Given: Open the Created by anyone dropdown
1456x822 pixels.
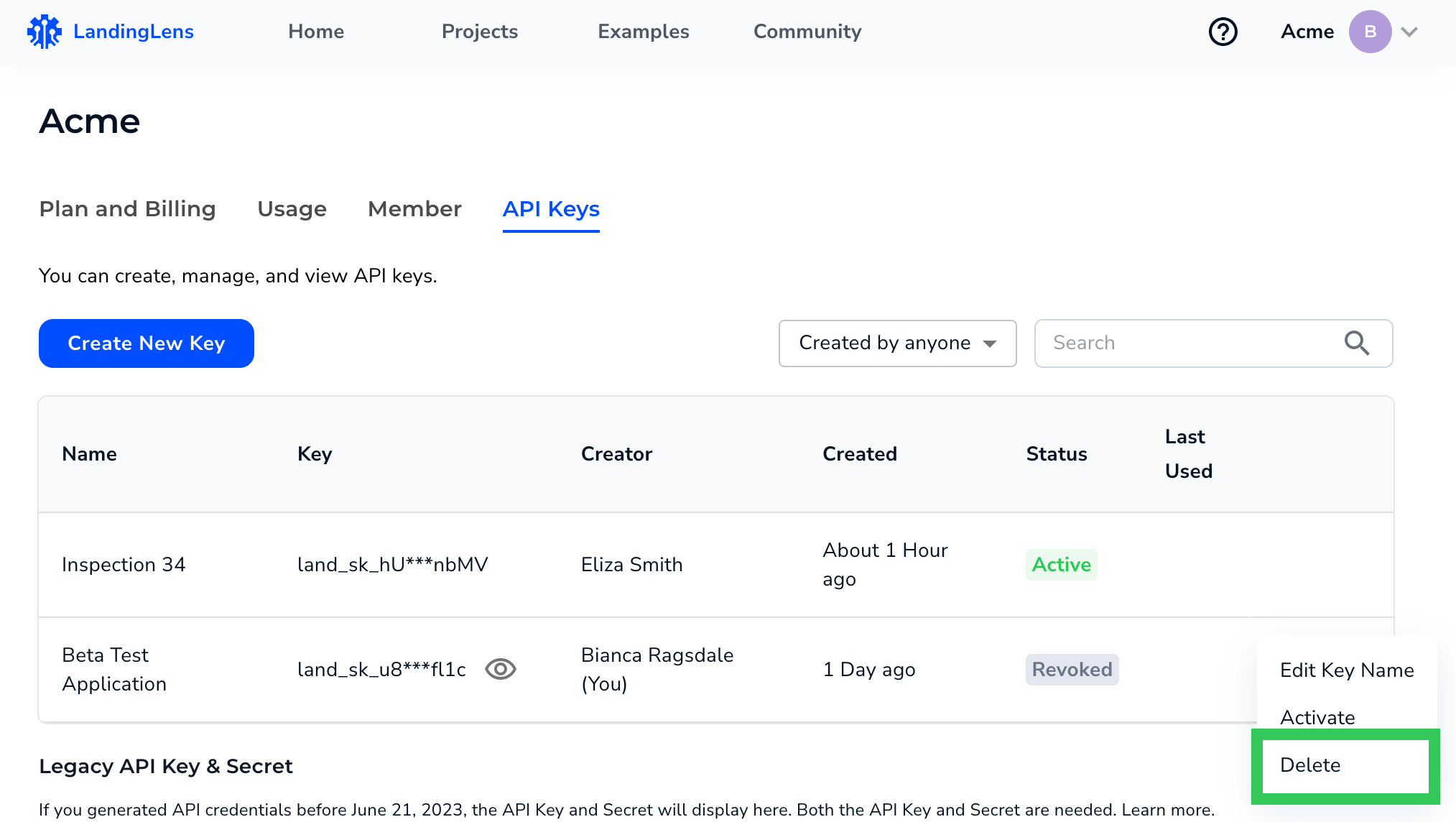Looking at the screenshot, I should [x=897, y=343].
